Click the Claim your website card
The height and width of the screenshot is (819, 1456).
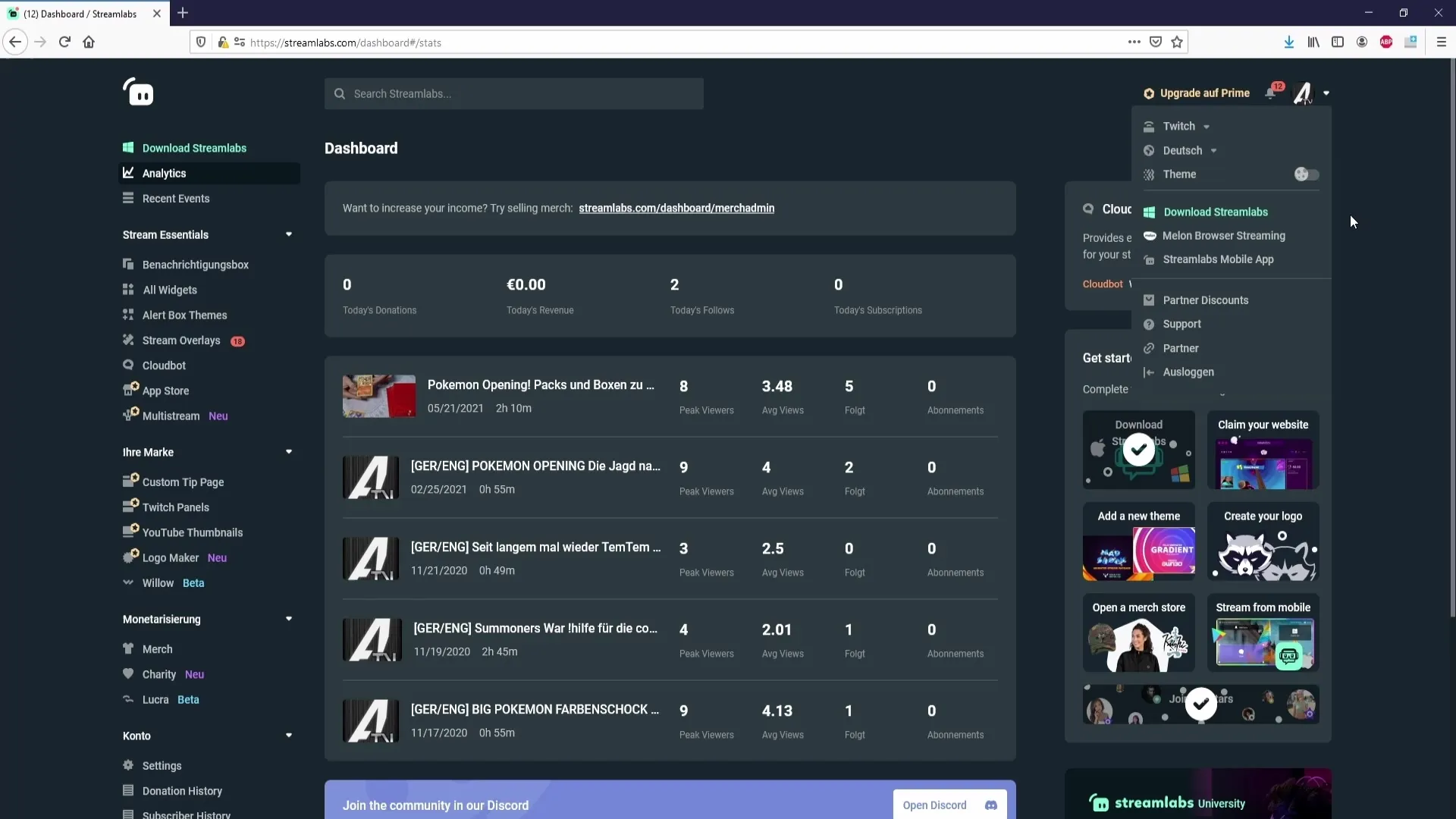pyautogui.click(x=1263, y=450)
